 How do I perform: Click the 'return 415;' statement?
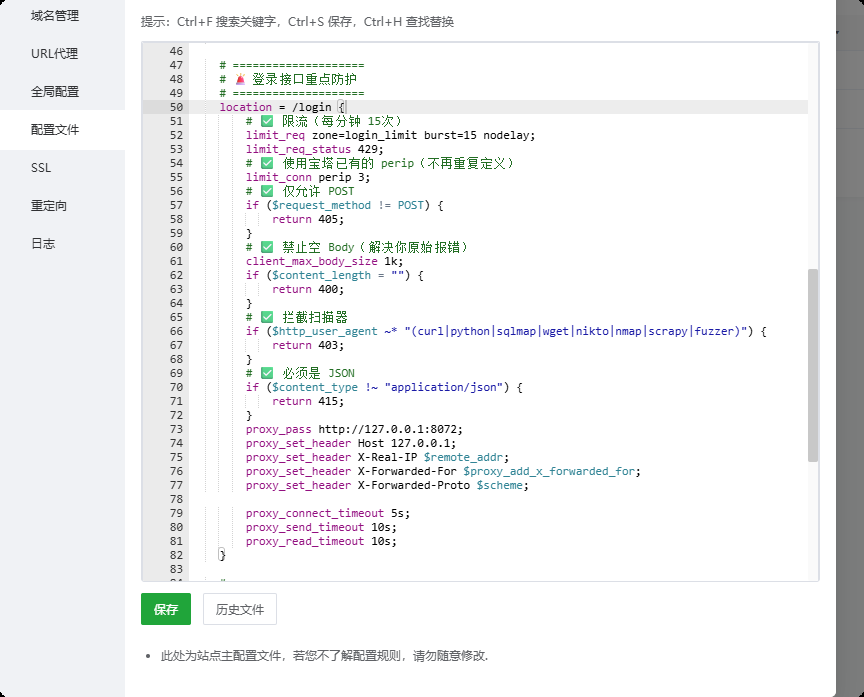point(308,401)
